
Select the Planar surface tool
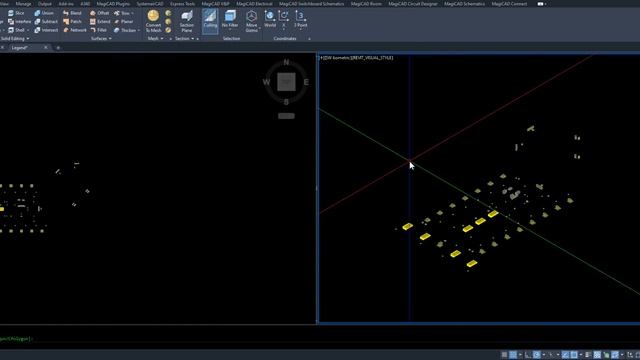click(x=124, y=22)
